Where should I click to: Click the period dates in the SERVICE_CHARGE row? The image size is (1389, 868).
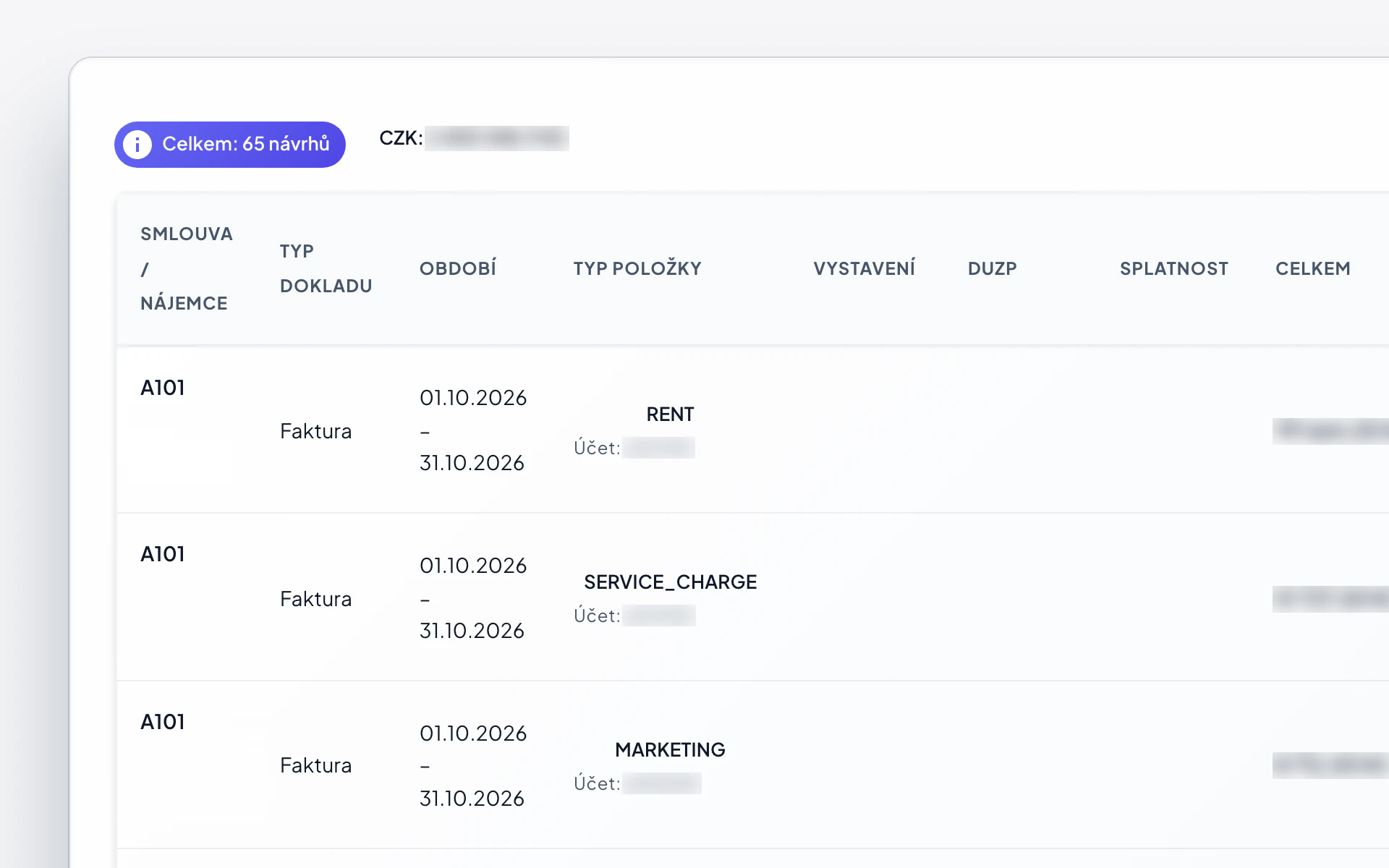(473, 598)
